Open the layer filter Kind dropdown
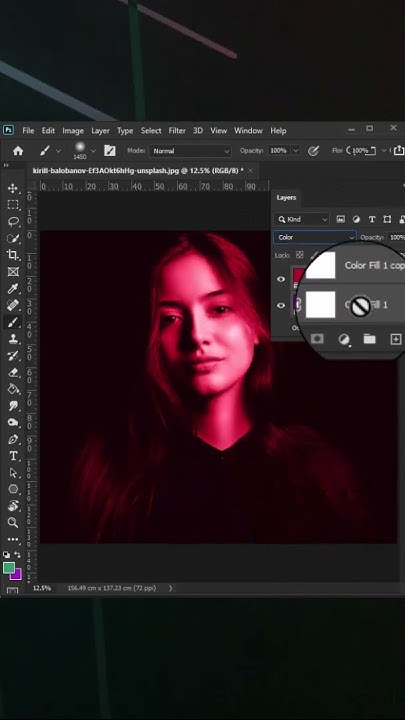This screenshot has width=405, height=720. [x=302, y=219]
